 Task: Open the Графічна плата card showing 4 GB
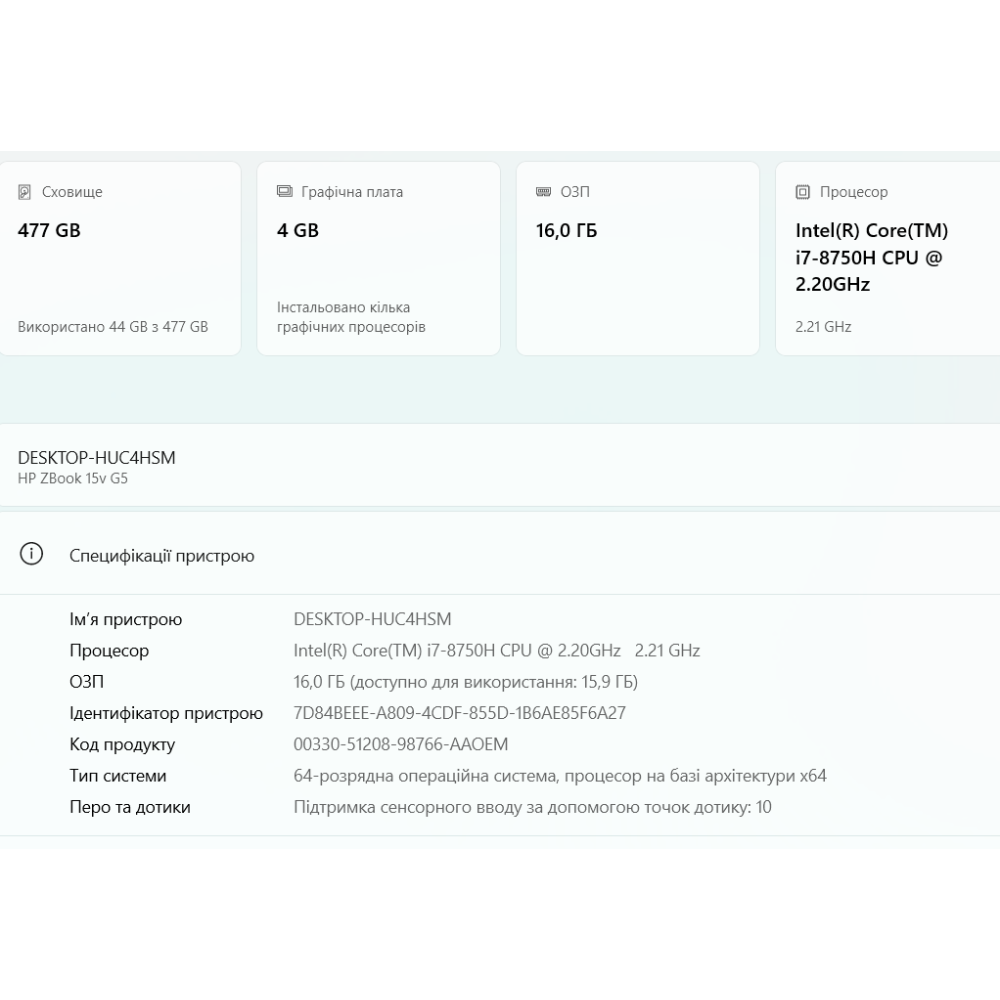(x=378, y=260)
